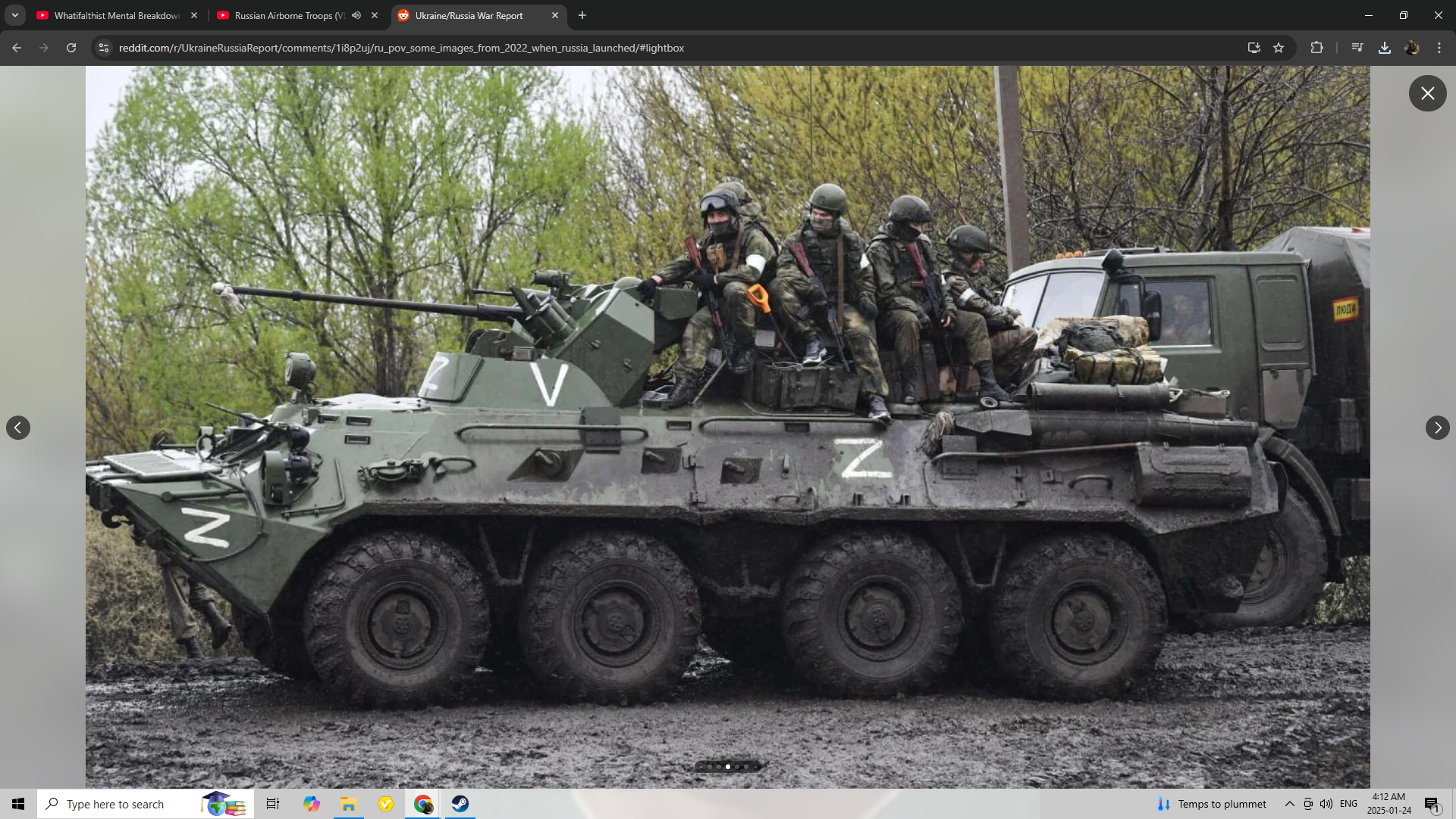
Task: Open a new browser tab
Action: (582, 15)
